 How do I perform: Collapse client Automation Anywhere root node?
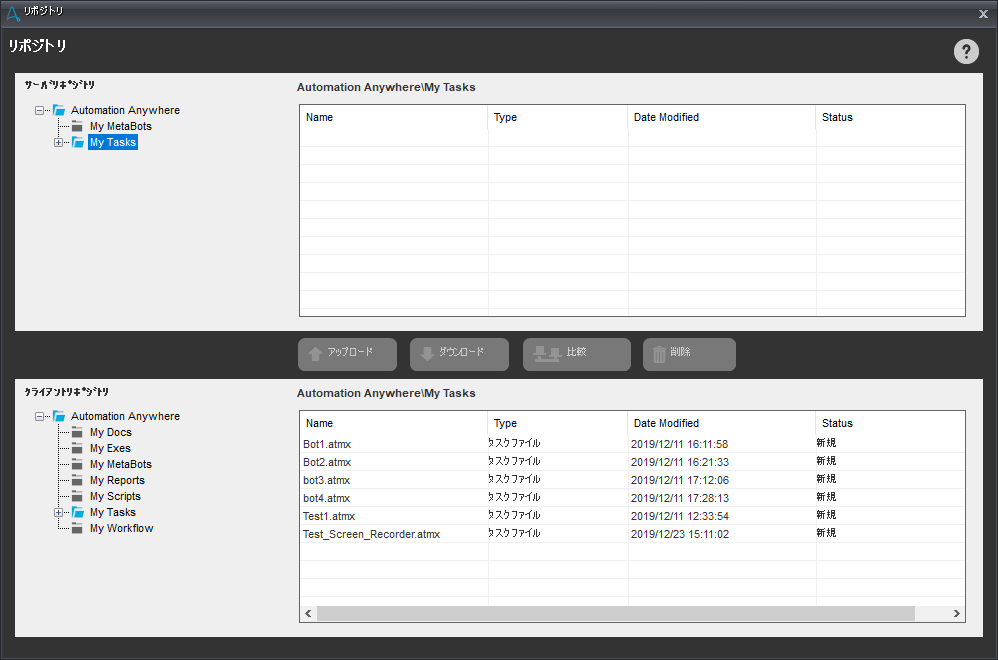click(x=39, y=416)
